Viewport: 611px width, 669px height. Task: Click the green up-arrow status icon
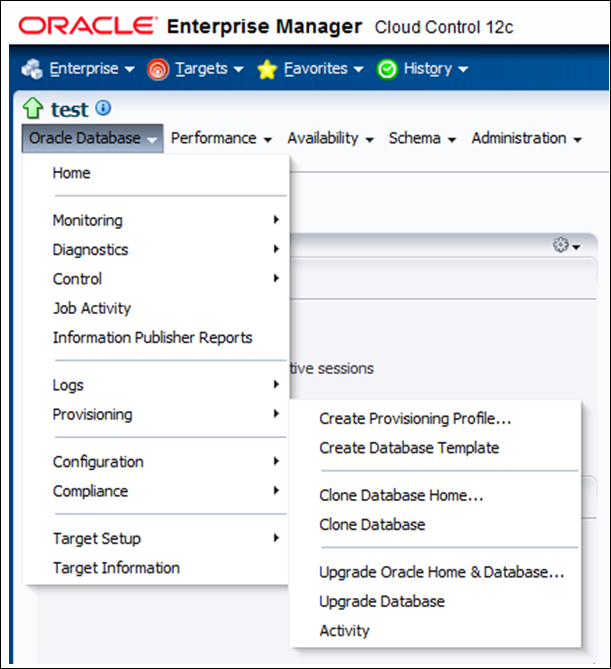(33, 108)
